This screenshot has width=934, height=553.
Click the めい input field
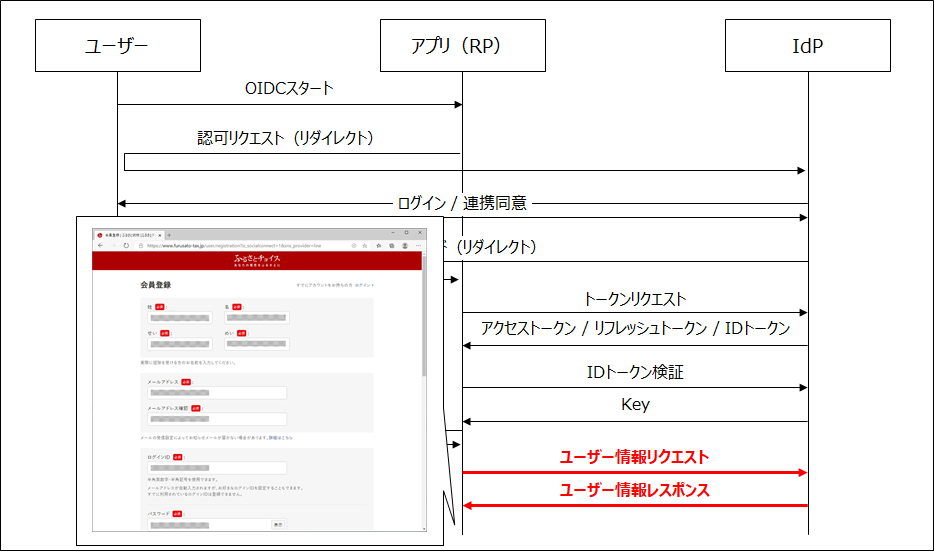coord(257,344)
